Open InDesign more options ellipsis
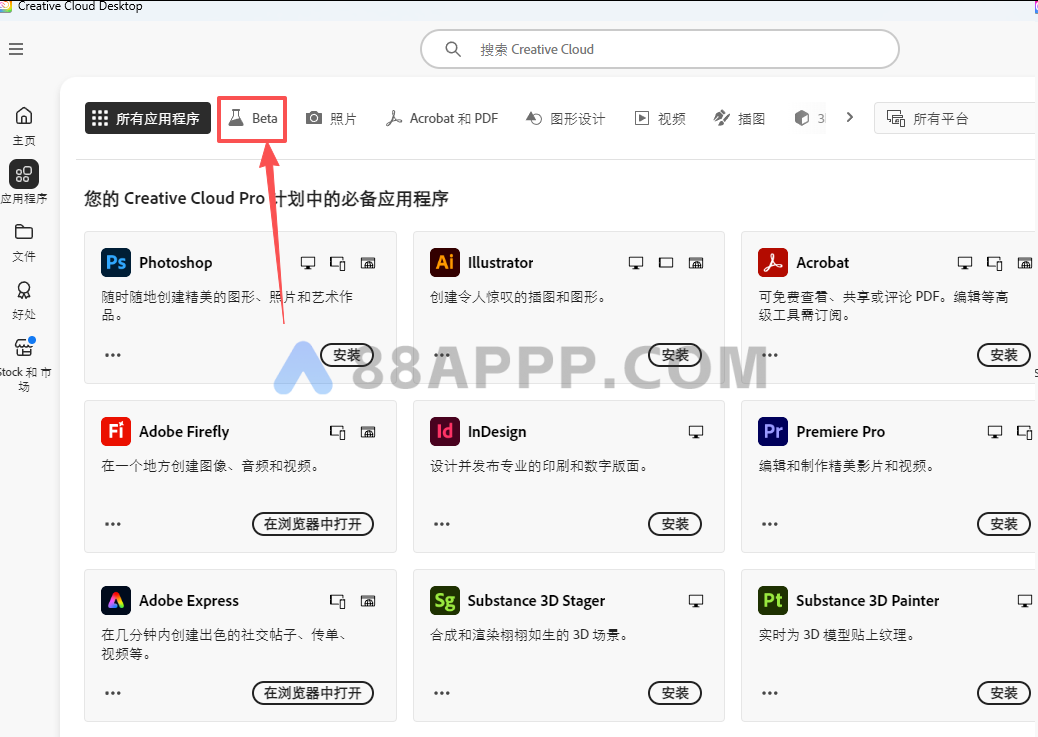Viewport: 1038px width, 737px height. point(442,524)
